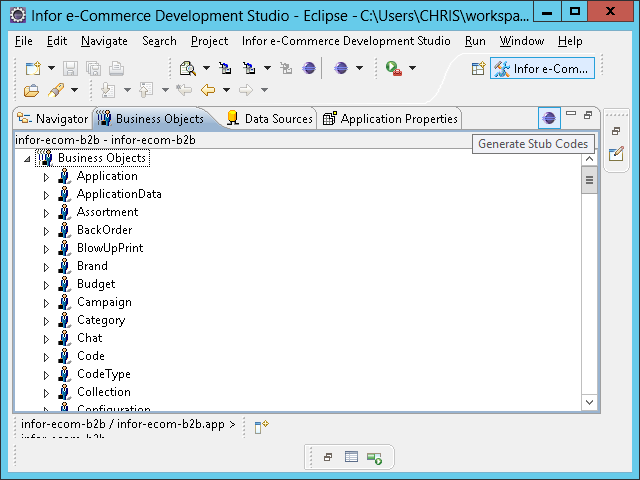
Task: Select the BlowUpPrint tree item
Action: pos(109,248)
